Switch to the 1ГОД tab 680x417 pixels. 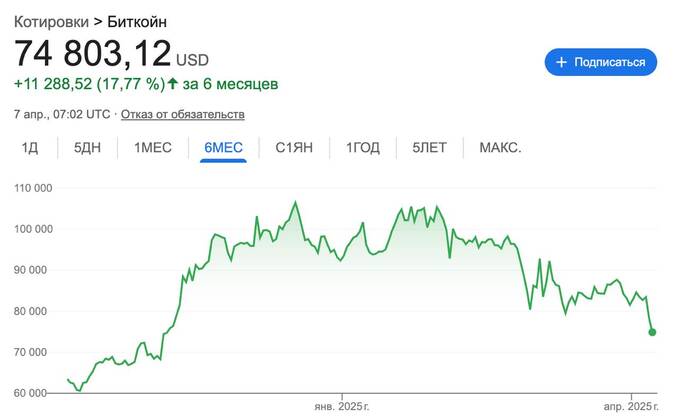pyautogui.click(x=363, y=148)
